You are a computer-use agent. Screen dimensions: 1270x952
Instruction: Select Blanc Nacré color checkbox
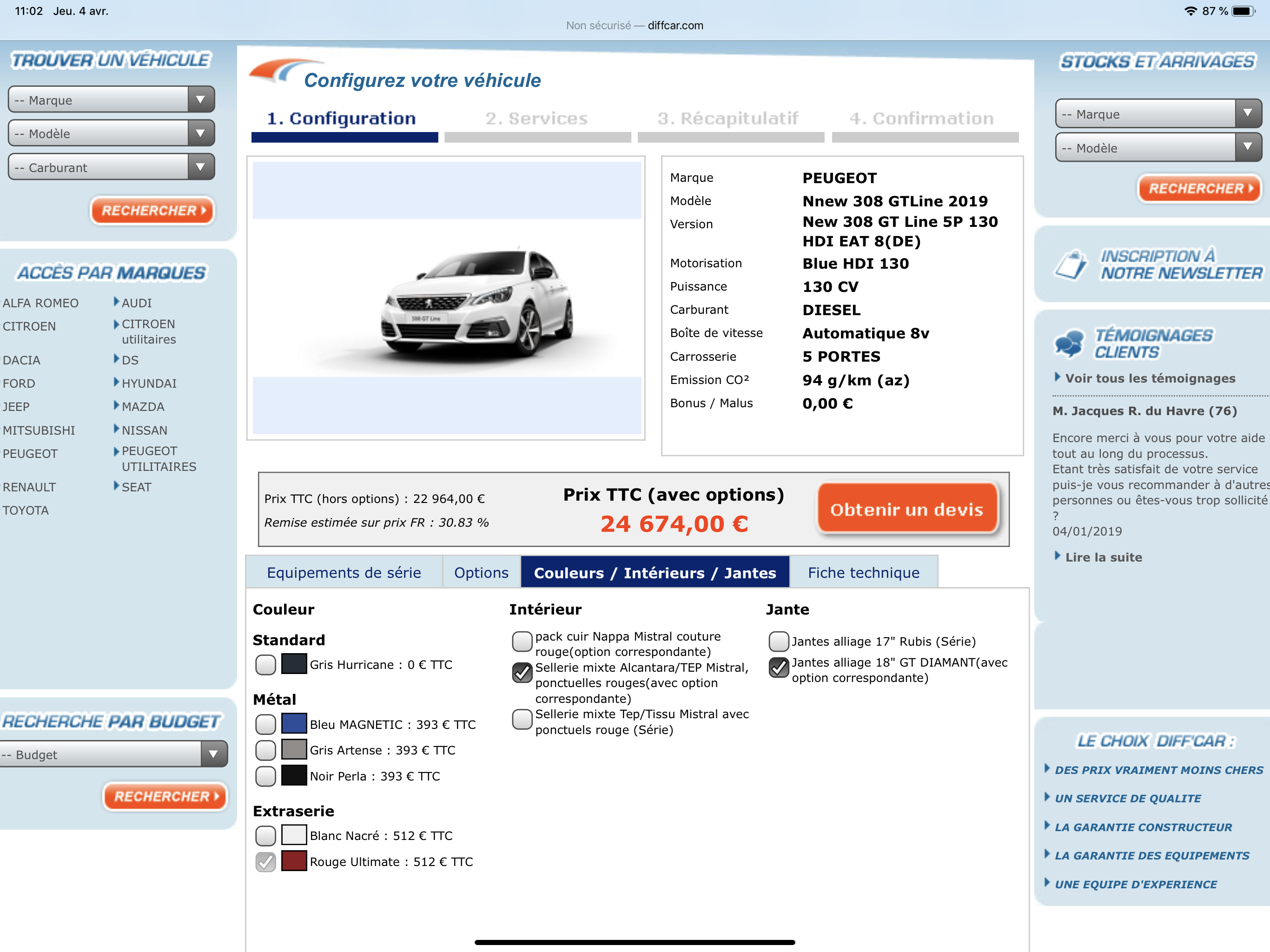click(266, 836)
